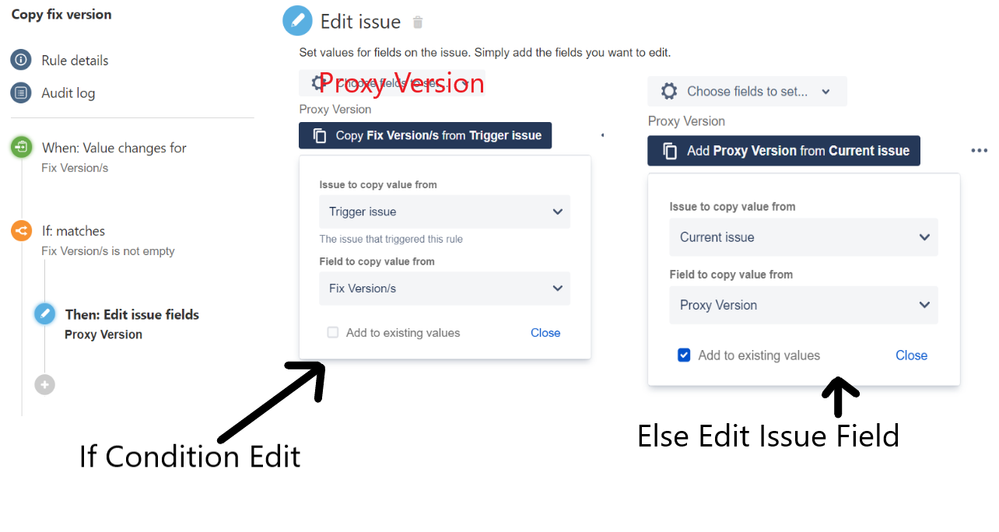The image size is (999, 532).
Task: Click the large Edit issue pencil icon
Action: [298, 20]
